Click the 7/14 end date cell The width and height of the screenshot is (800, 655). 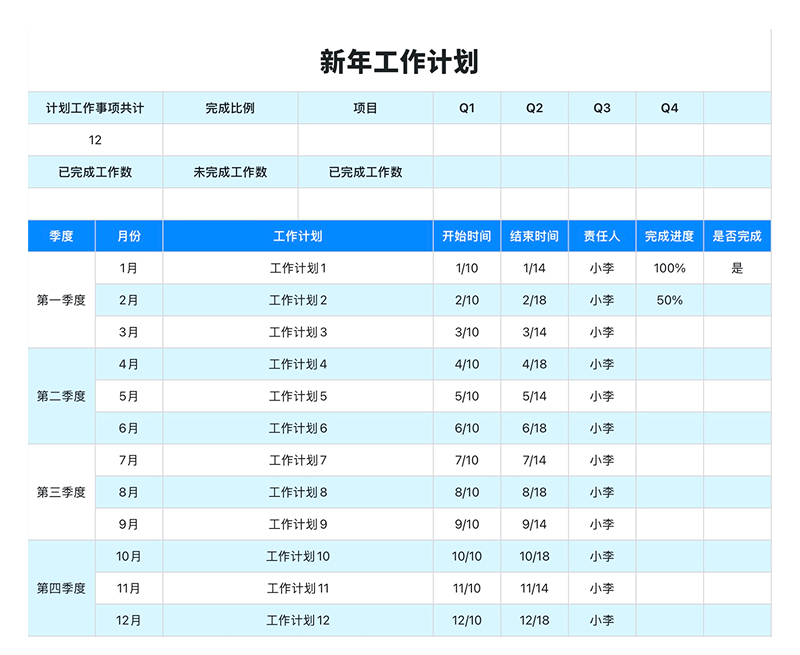coord(534,460)
